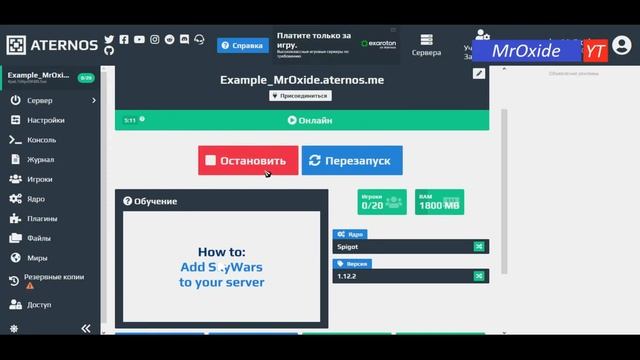Click the Обучение help icon

coord(128,201)
